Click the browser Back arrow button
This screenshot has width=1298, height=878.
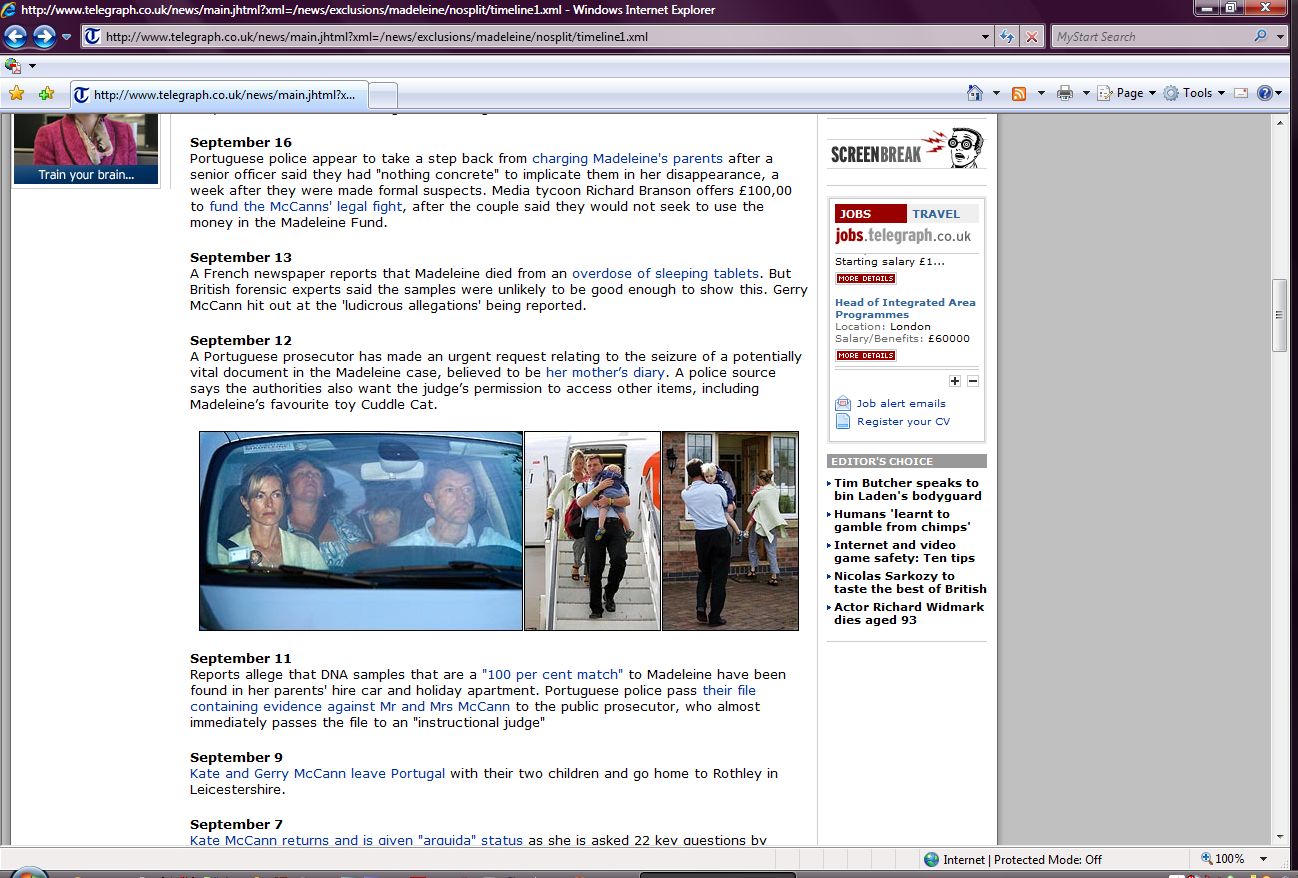[15, 37]
